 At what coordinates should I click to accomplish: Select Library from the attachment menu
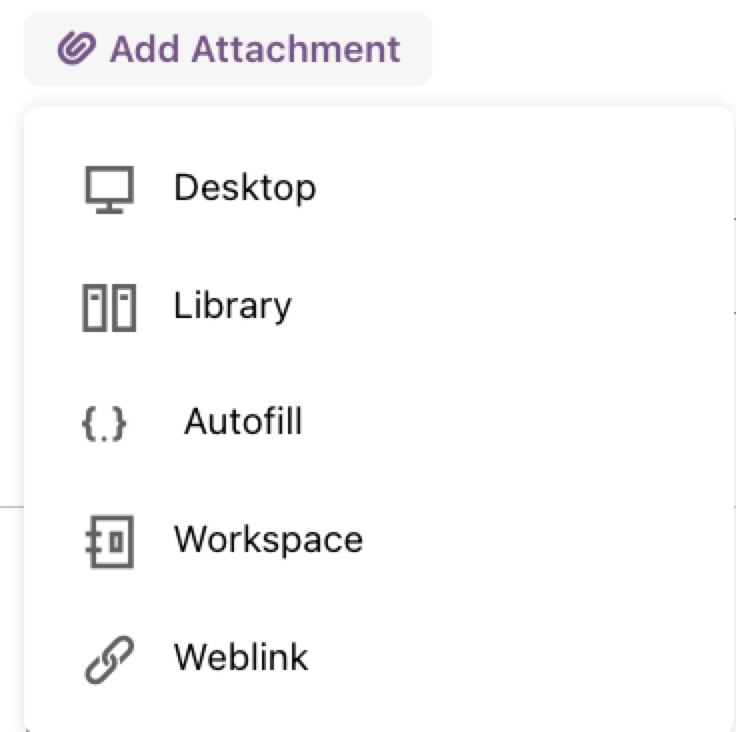(379, 306)
